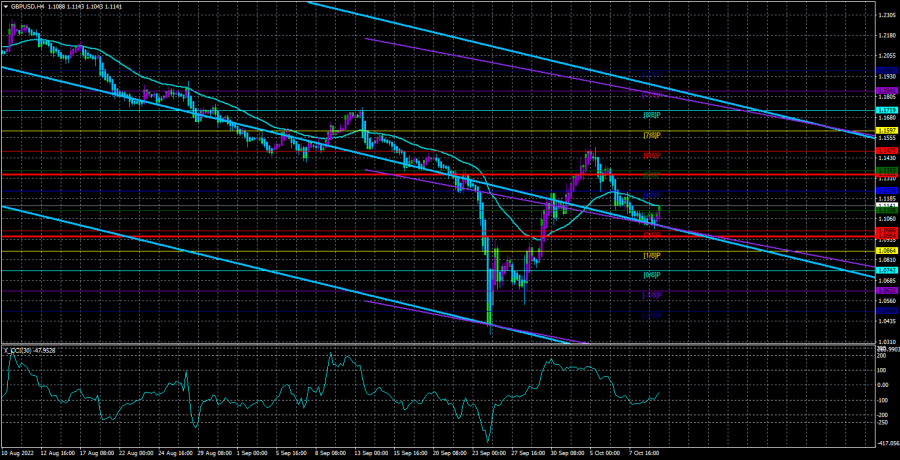Viewport: 900px width, 460px height.
Task: Select the [6/8]P Murray level label
Action: [652, 156]
